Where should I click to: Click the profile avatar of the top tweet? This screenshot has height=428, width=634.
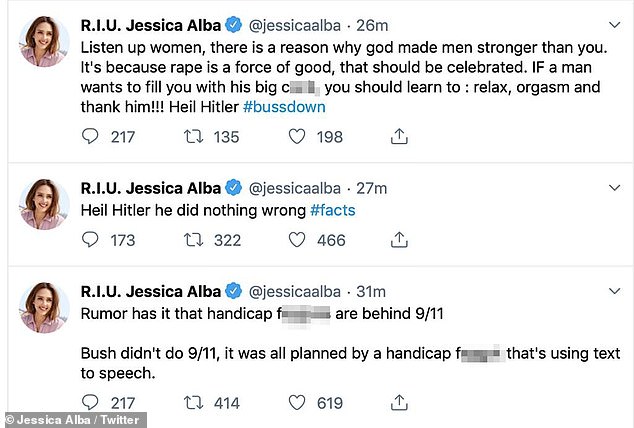click(44, 42)
